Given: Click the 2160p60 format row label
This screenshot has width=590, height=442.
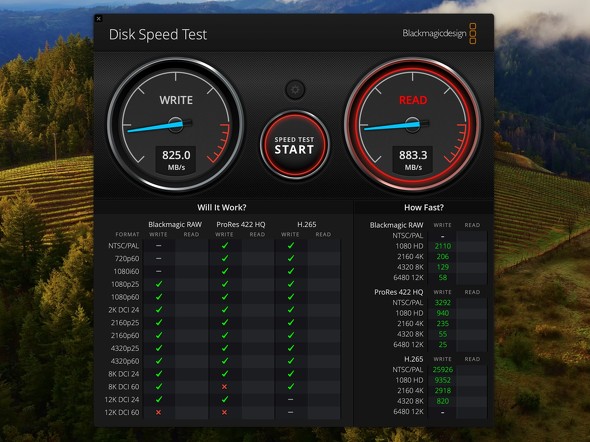Looking at the screenshot, I should pyautogui.click(x=125, y=336).
